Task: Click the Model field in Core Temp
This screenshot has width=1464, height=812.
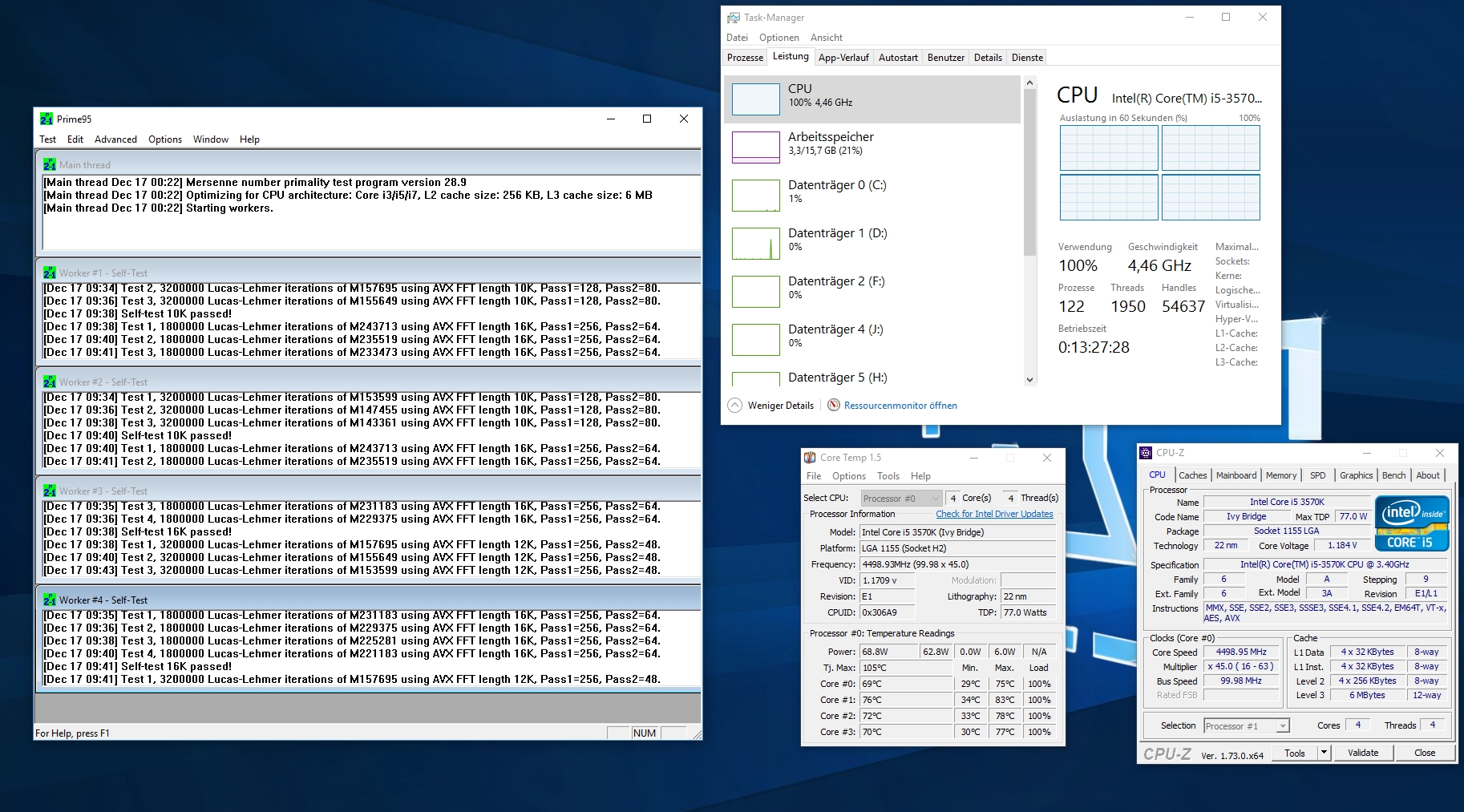Action: [x=958, y=532]
